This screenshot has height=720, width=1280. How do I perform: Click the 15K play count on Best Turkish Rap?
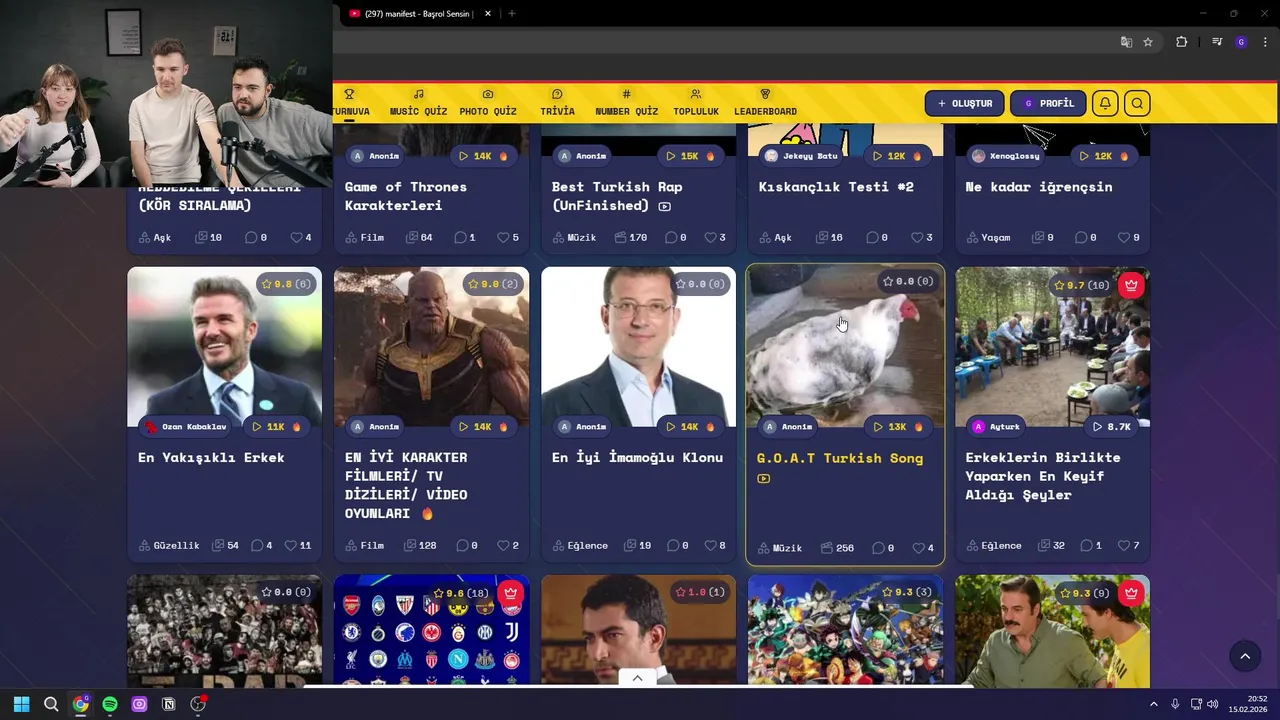(x=690, y=156)
